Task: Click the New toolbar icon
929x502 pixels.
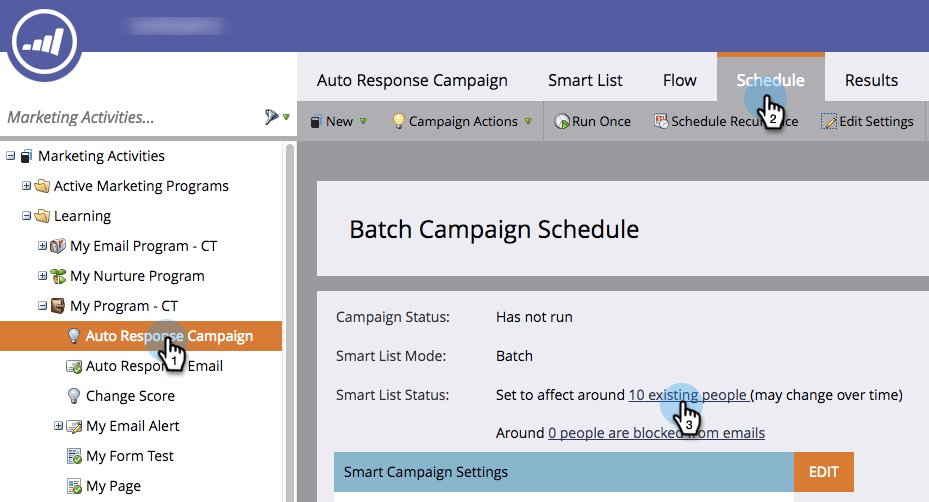Action: coord(316,121)
